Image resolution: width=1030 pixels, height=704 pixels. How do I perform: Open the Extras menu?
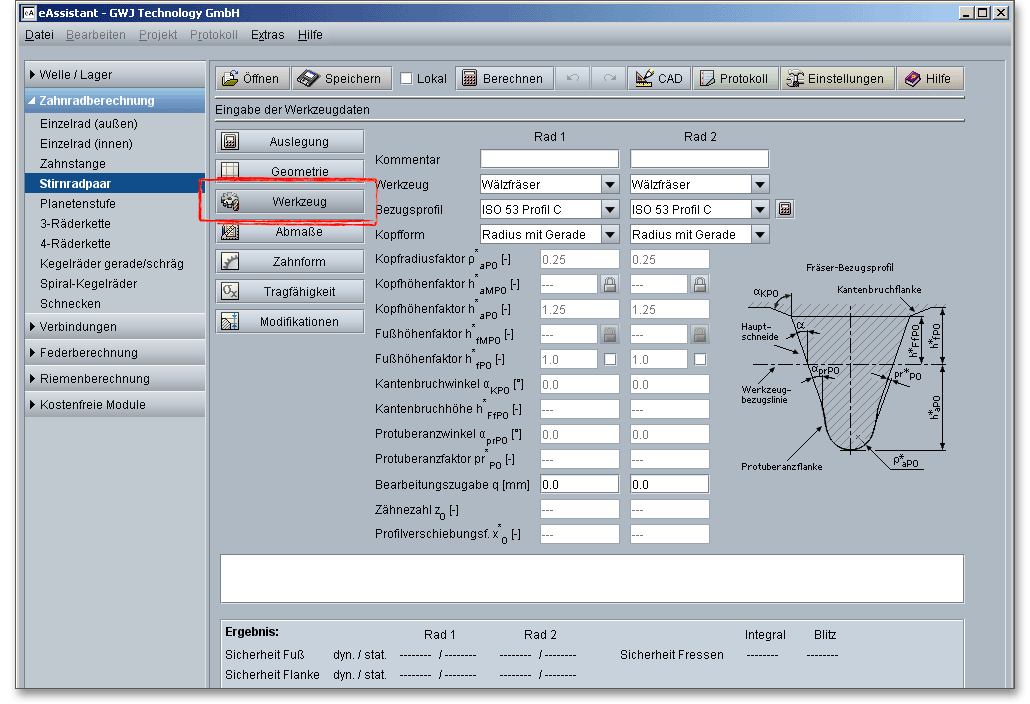(267, 35)
